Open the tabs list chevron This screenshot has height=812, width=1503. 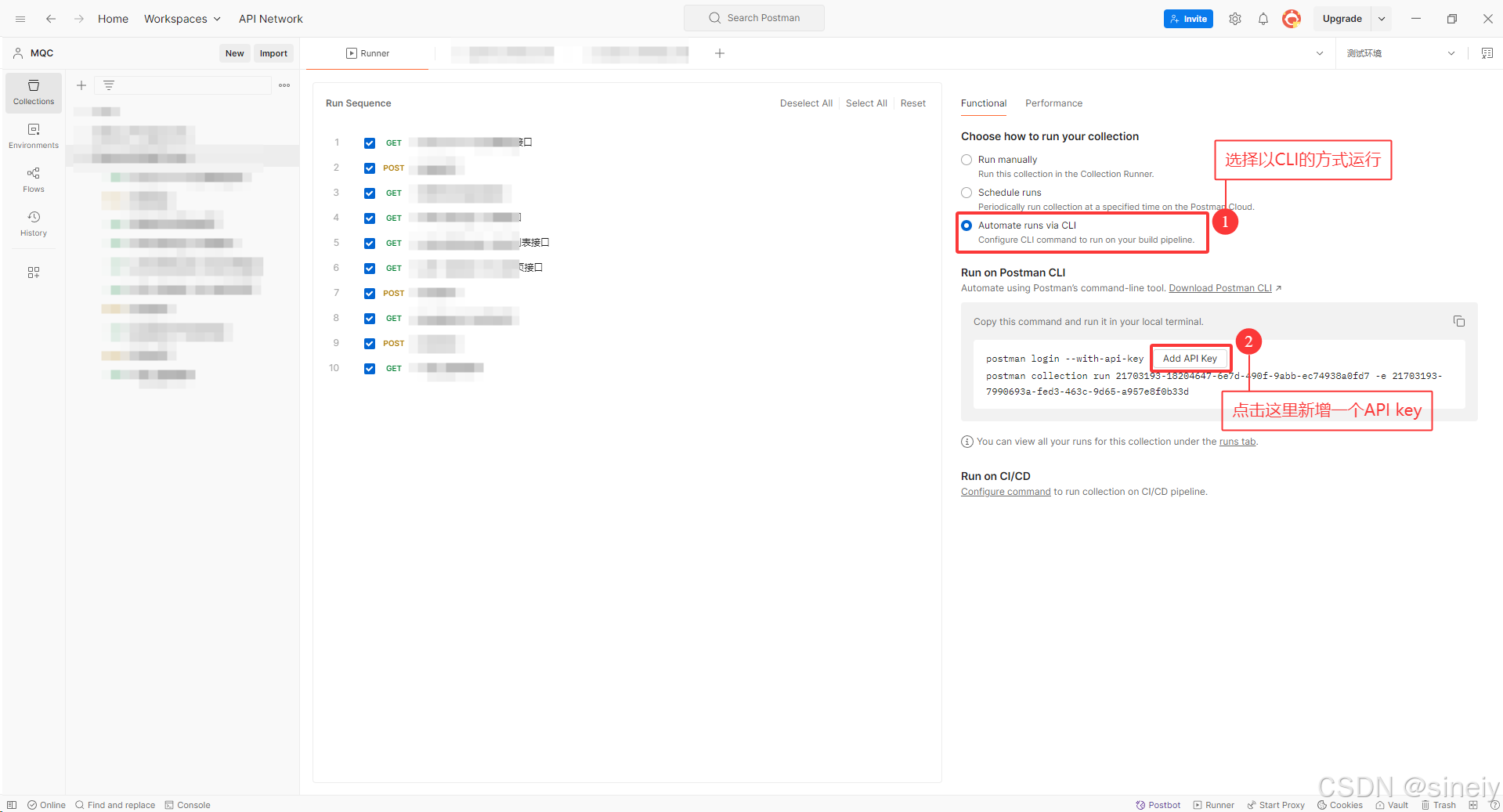(1320, 53)
